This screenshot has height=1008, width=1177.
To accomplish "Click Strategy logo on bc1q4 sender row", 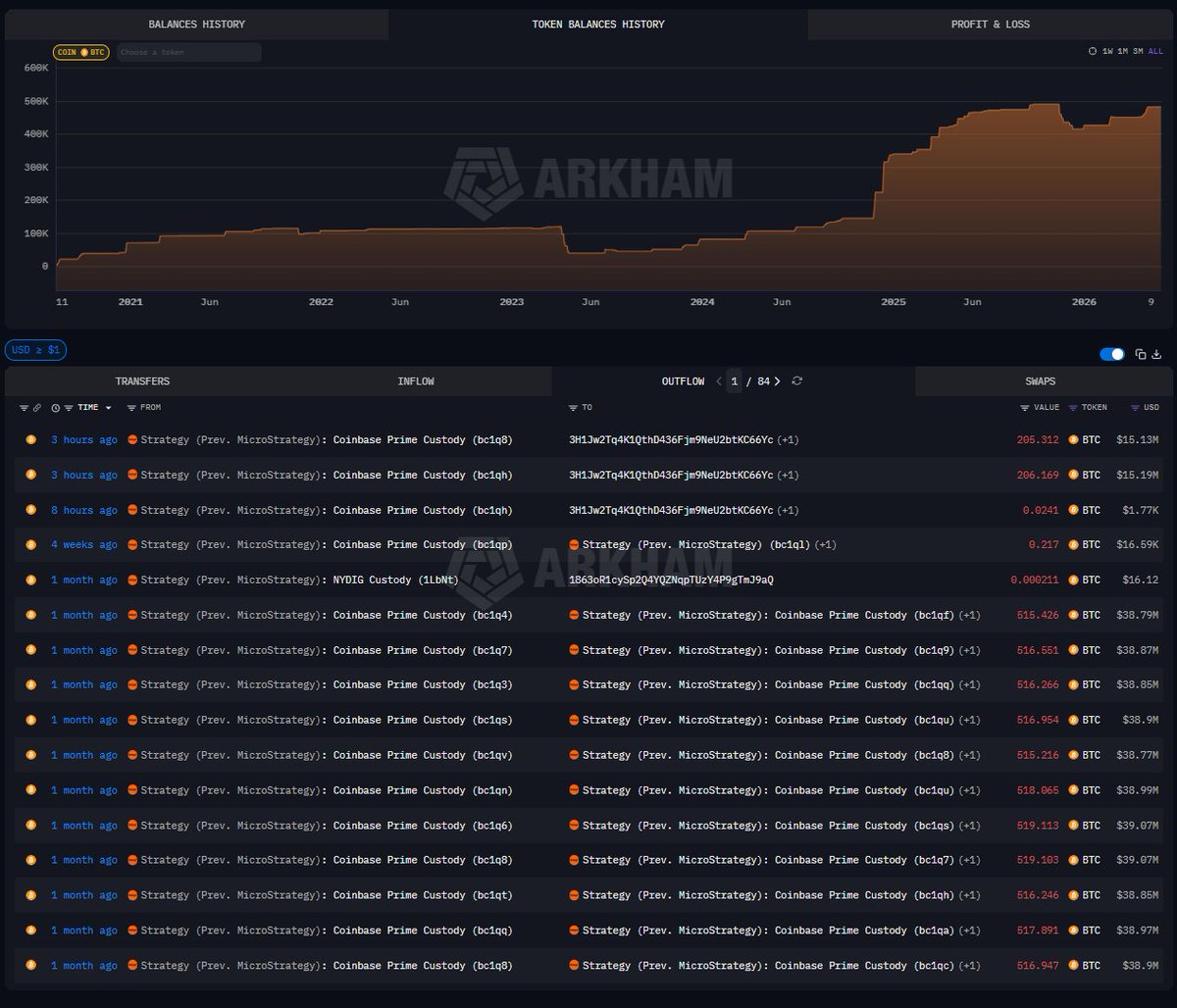I will coord(132,616).
